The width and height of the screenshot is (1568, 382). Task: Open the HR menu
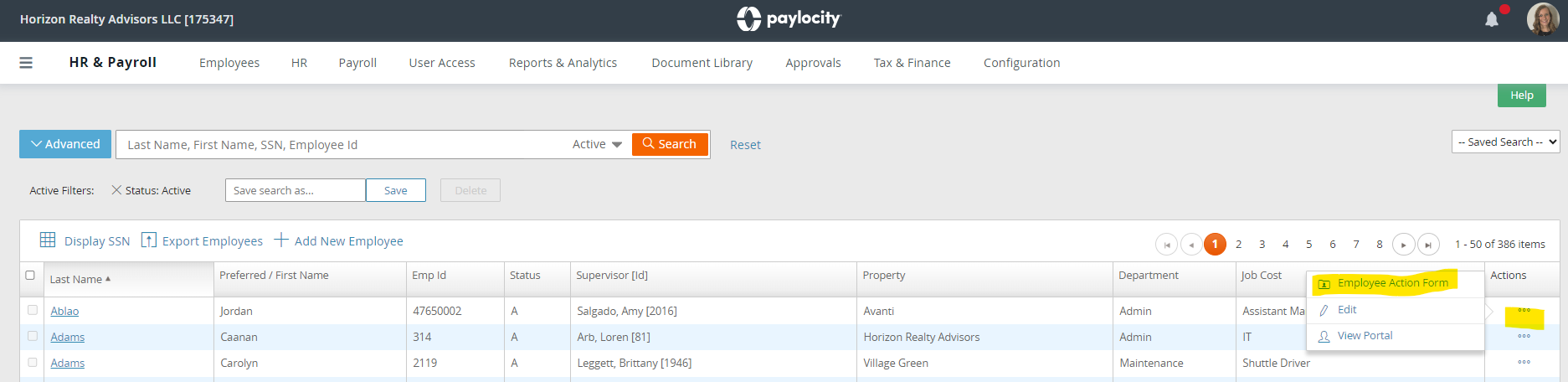[x=299, y=63]
